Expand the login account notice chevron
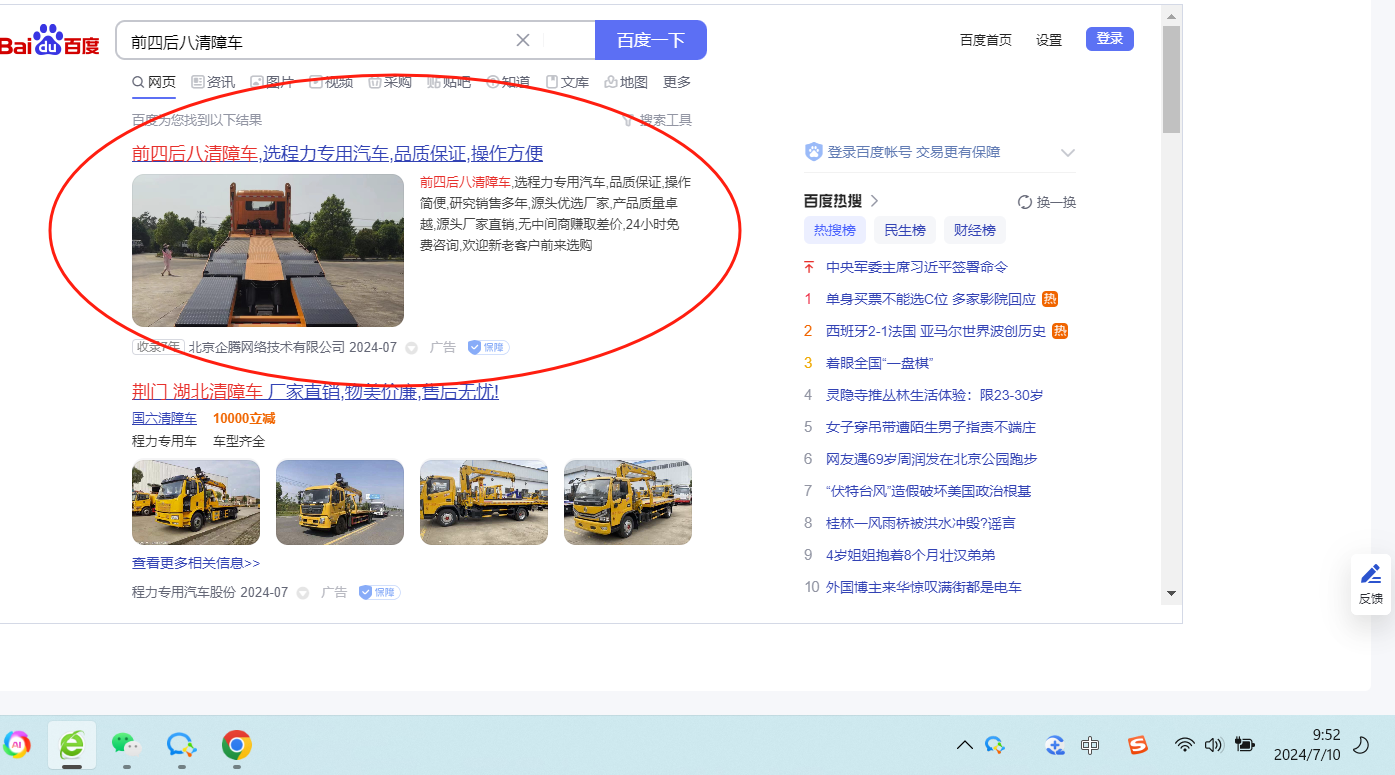Image resolution: width=1395 pixels, height=775 pixels. [1067, 153]
